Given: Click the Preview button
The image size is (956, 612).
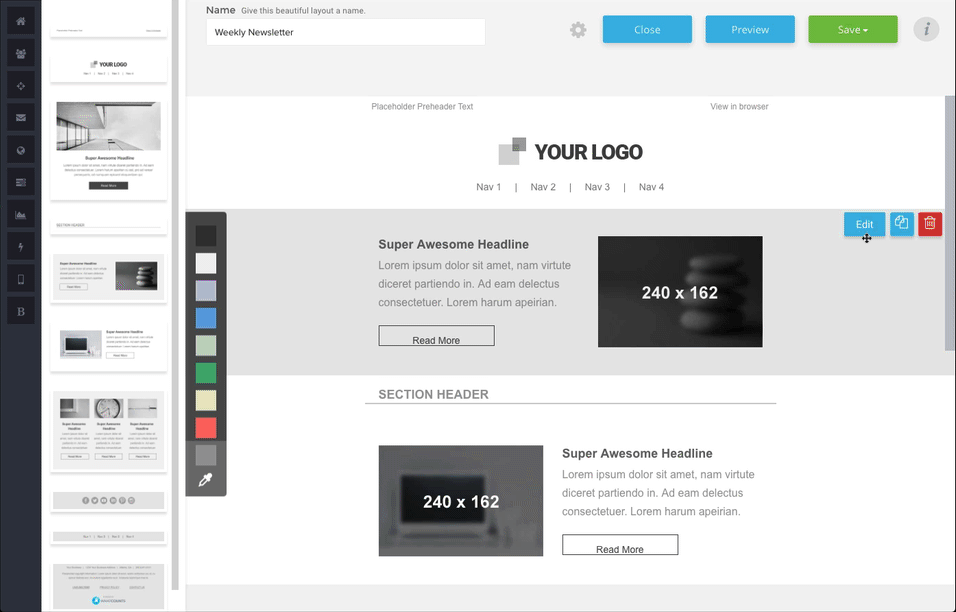Looking at the screenshot, I should (750, 30).
